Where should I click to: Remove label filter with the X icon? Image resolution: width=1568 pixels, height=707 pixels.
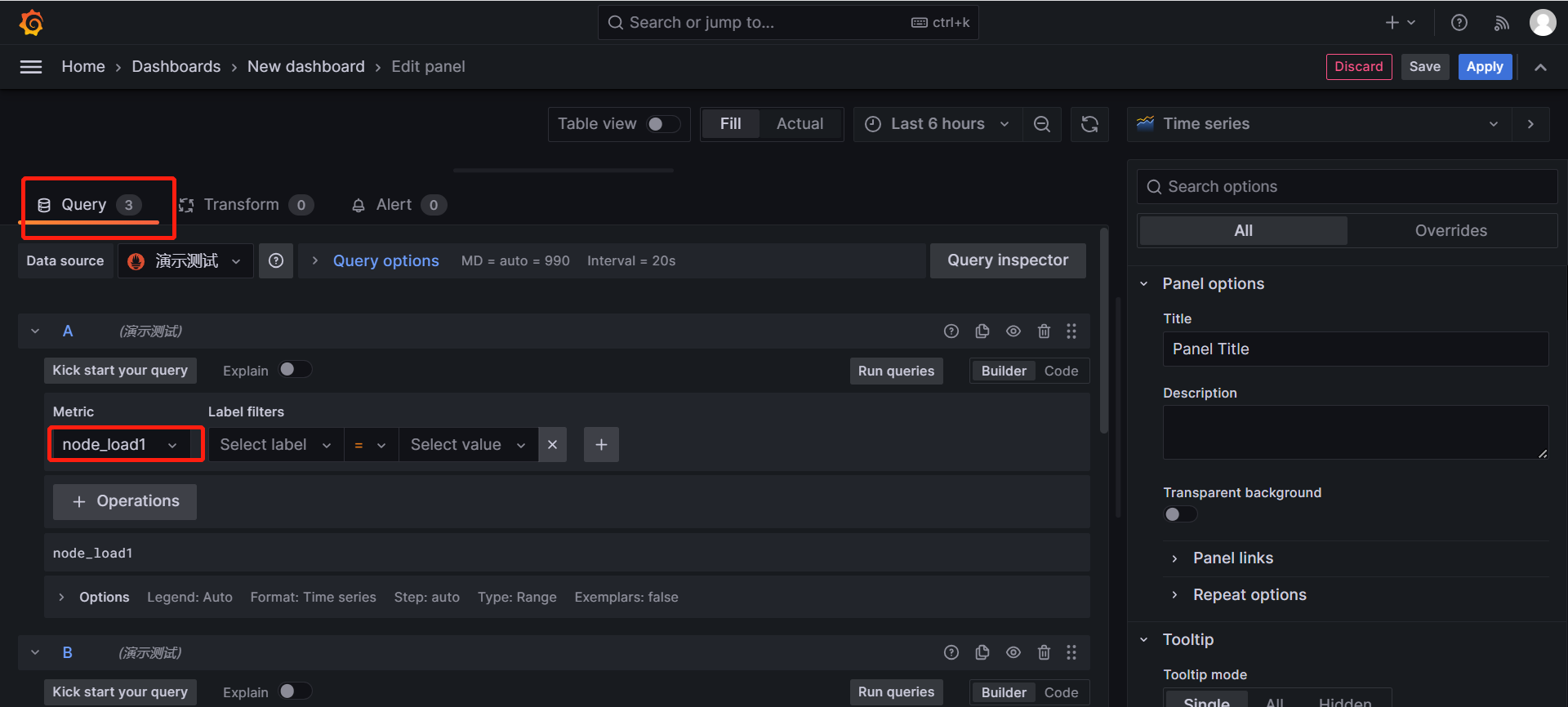click(552, 445)
